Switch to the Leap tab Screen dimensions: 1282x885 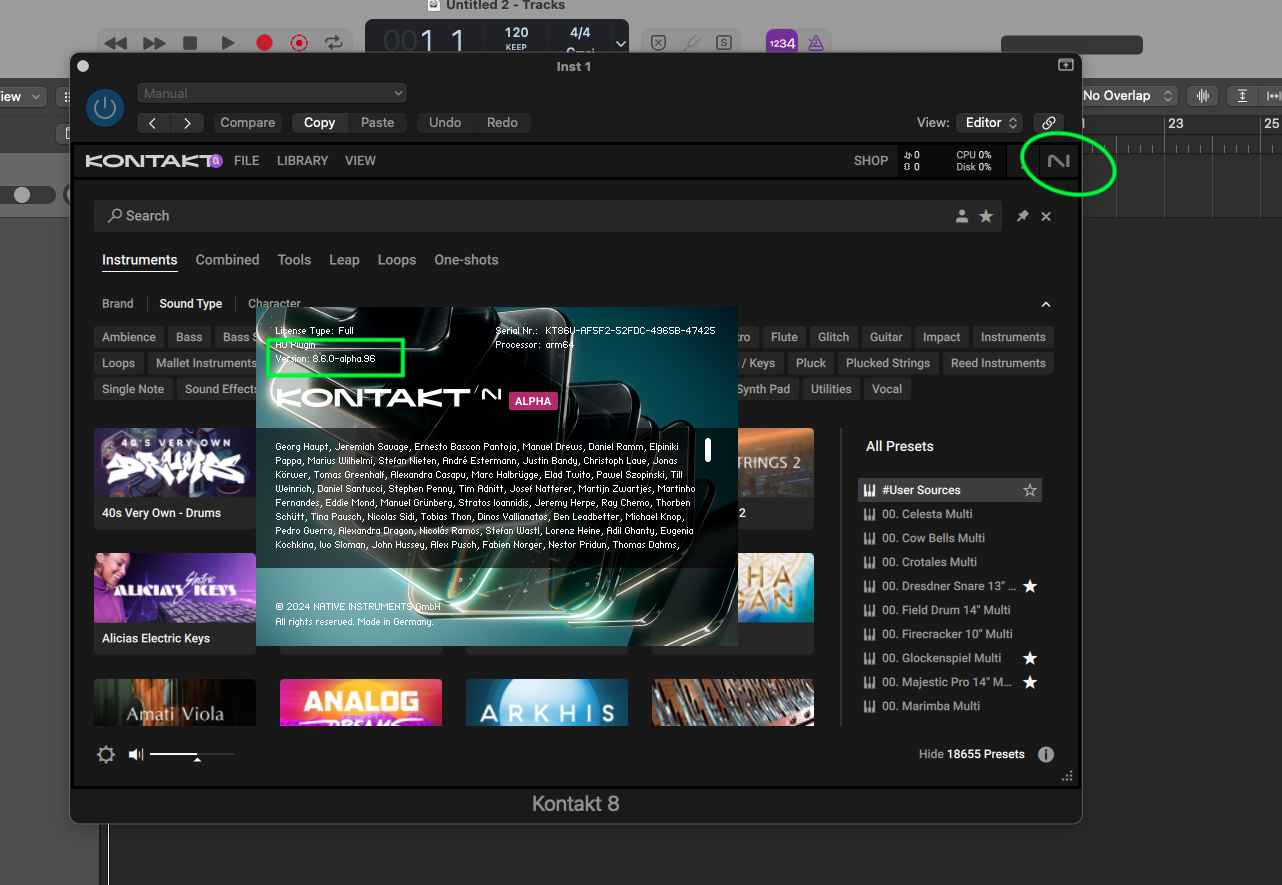344,260
